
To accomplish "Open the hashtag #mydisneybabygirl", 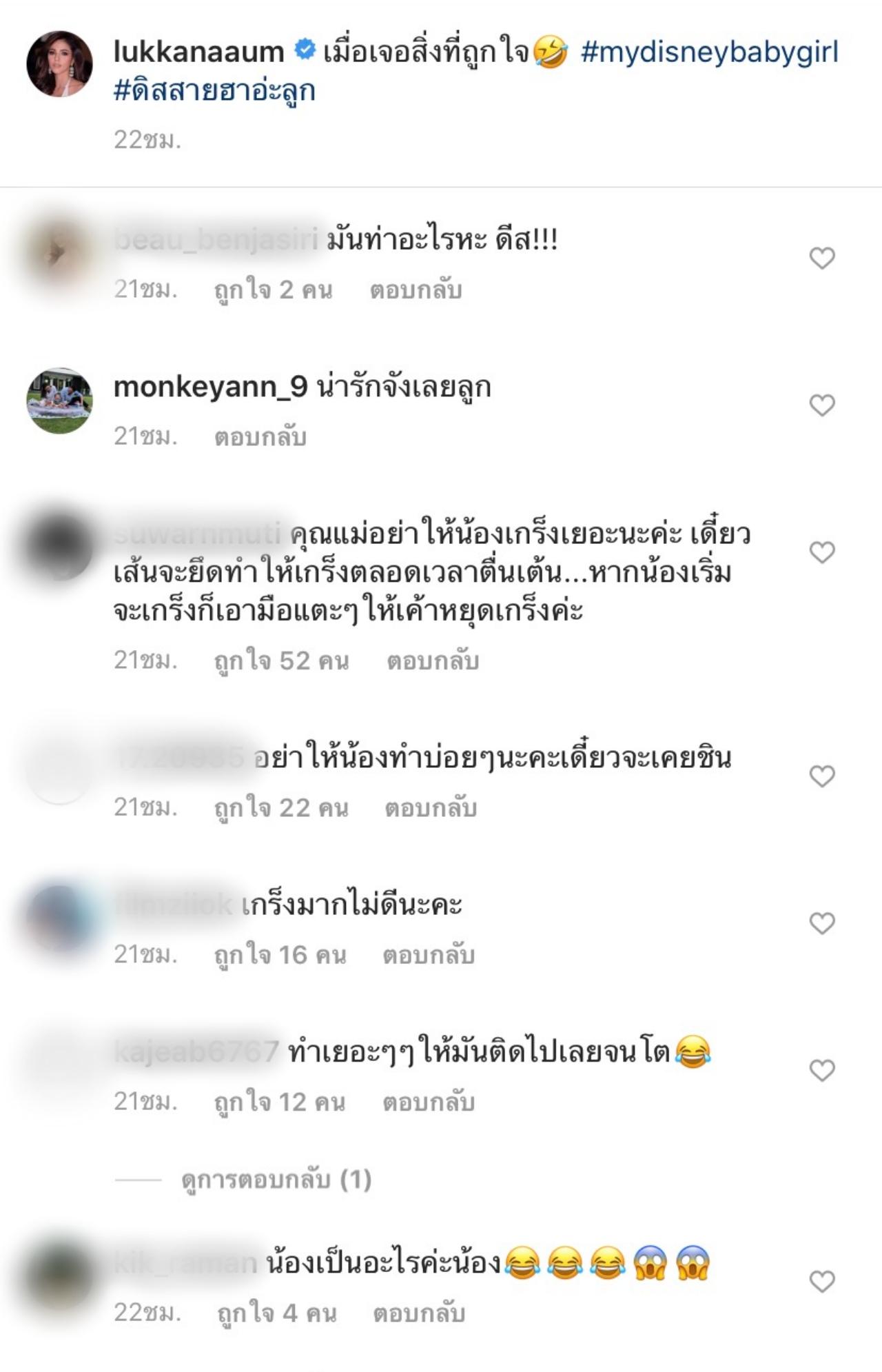I will point(710,53).
